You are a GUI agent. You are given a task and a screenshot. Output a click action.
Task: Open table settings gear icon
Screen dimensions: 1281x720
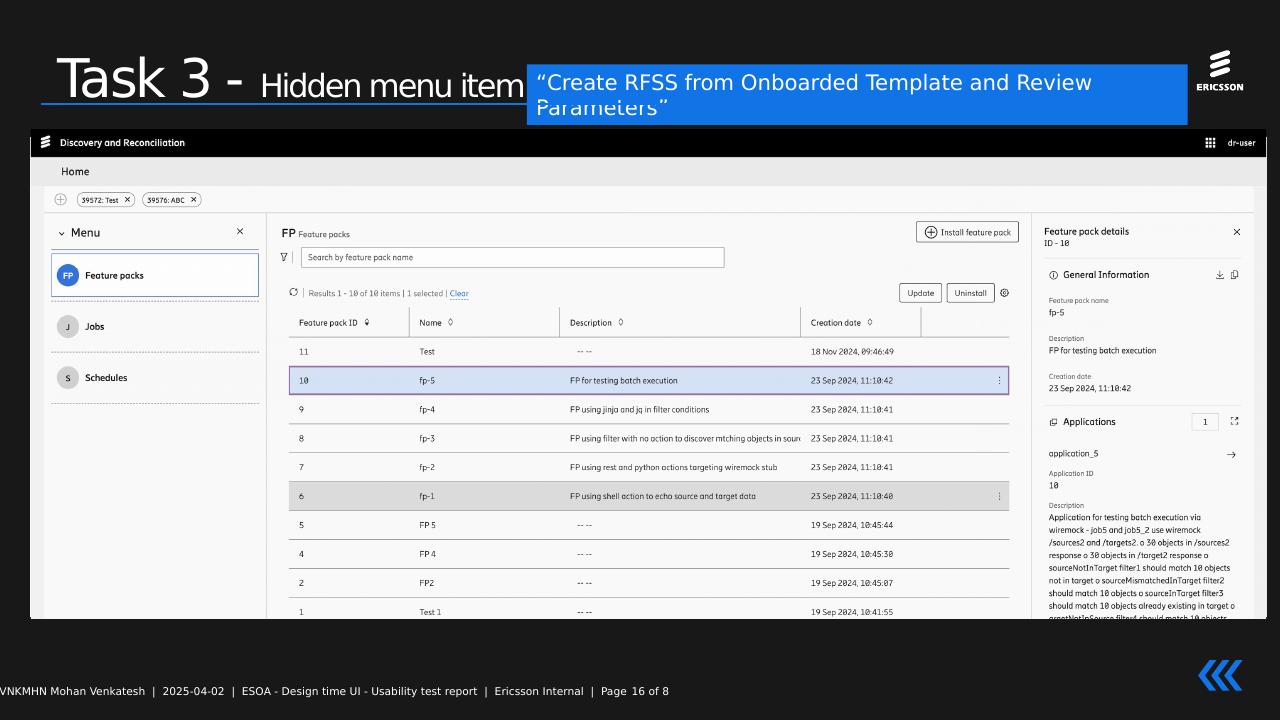coord(1005,293)
